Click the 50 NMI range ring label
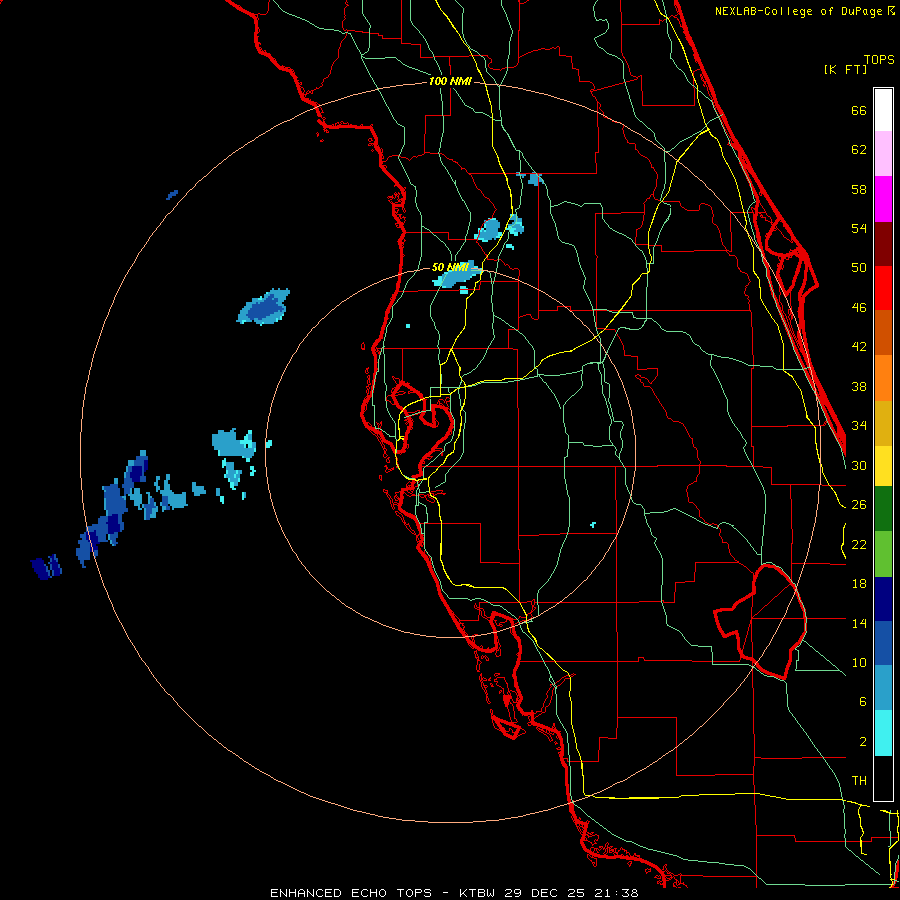900x900 pixels. (450, 267)
